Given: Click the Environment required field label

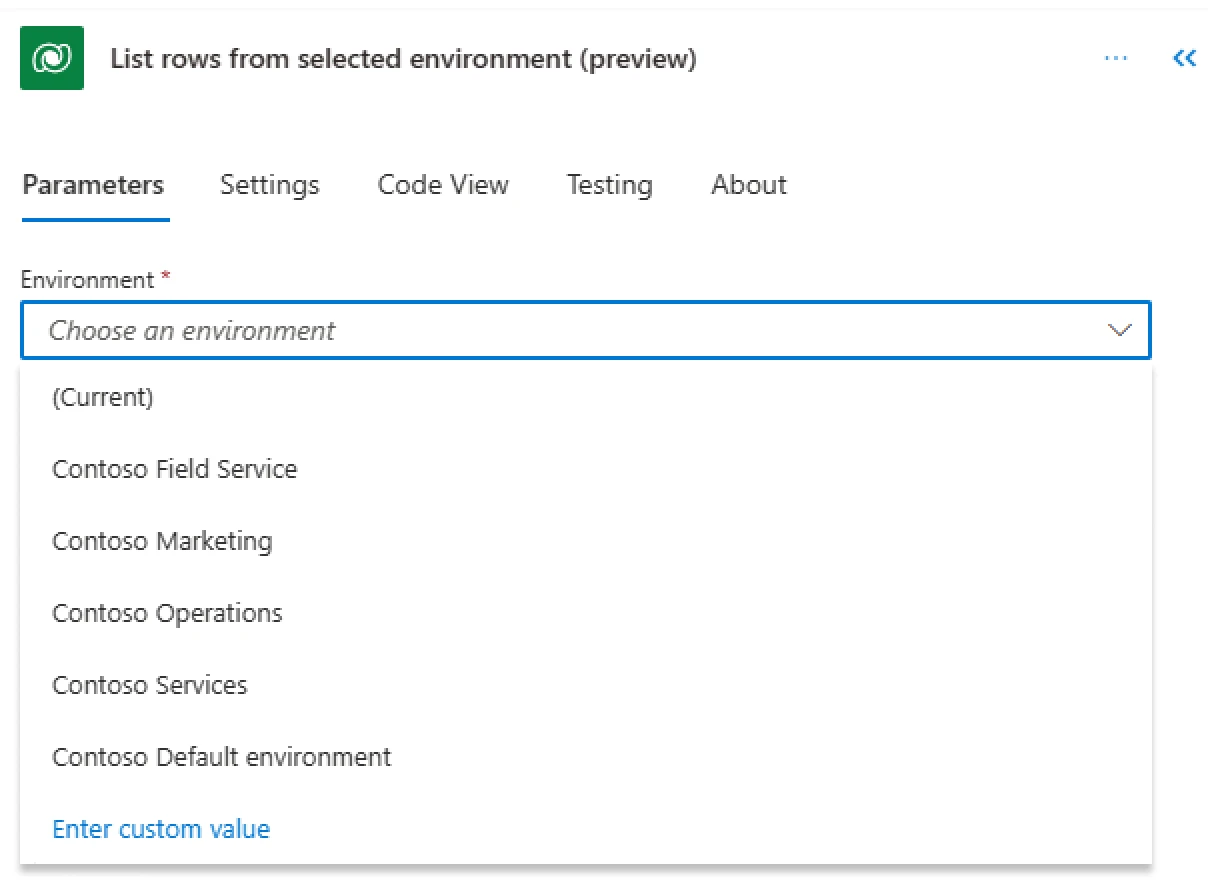Looking at the screenshot, I should (x=85, y=280).
